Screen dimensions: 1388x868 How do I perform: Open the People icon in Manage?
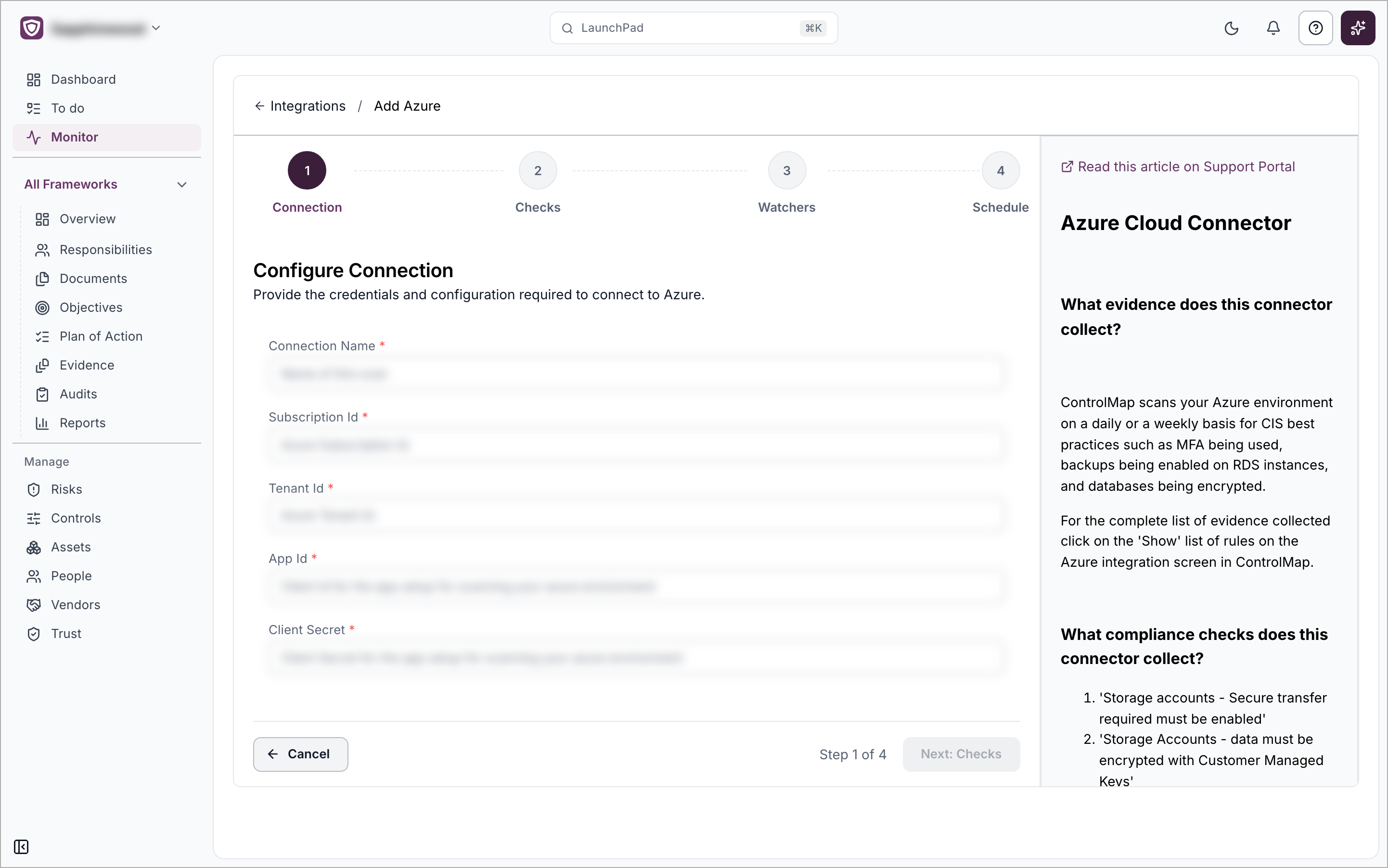33,576
